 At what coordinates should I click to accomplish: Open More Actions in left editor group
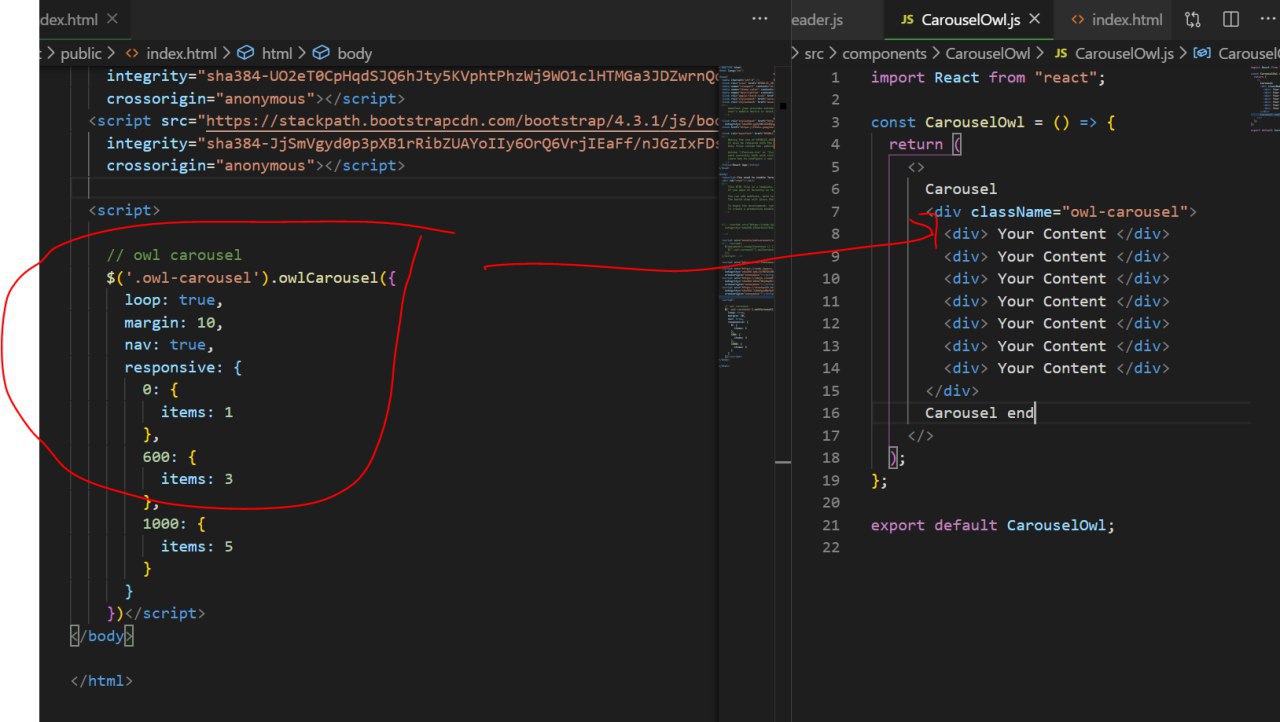pyautogui.click(x=760, y=19)
